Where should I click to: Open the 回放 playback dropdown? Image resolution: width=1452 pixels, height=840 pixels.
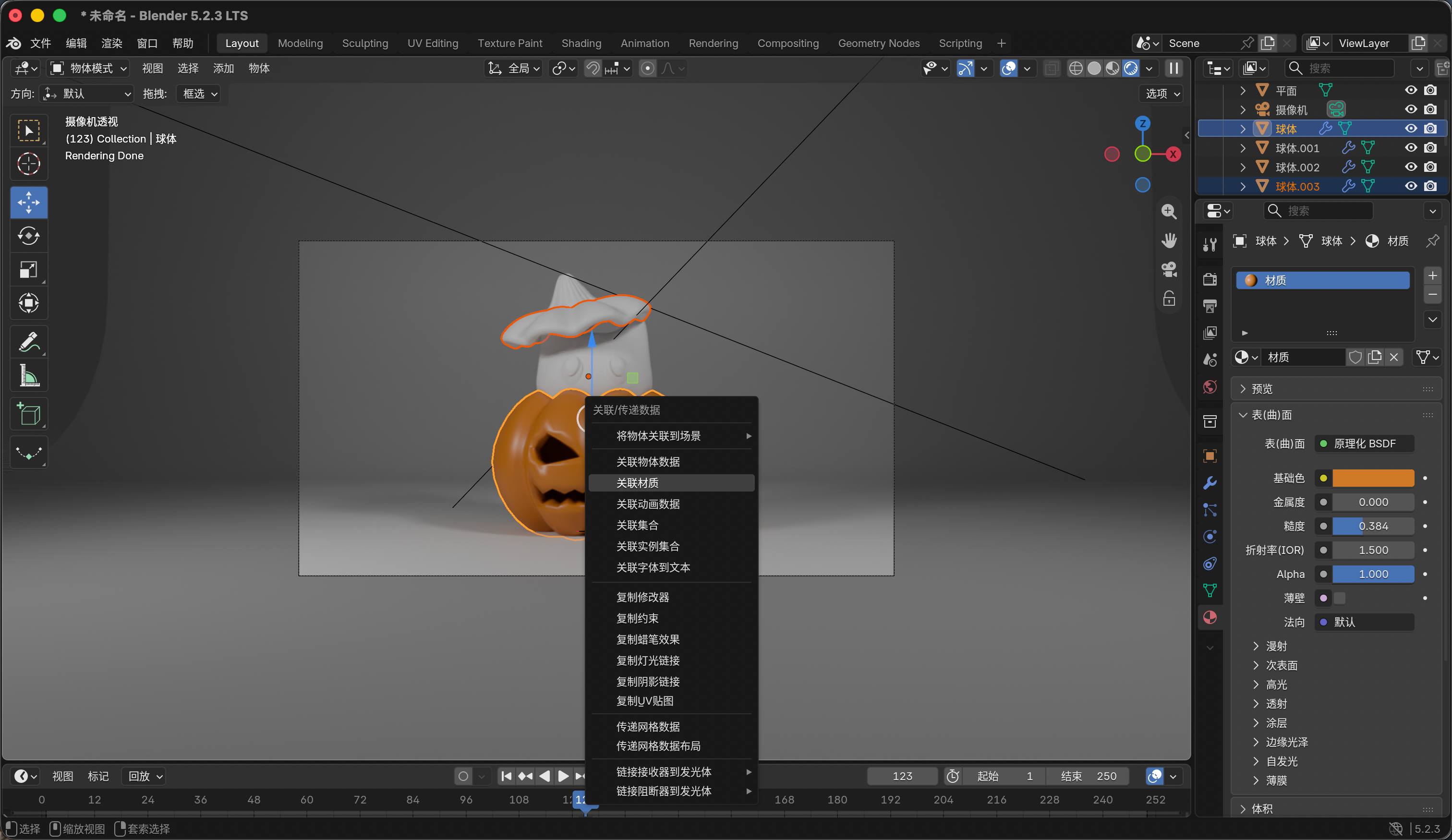[144, 776]
